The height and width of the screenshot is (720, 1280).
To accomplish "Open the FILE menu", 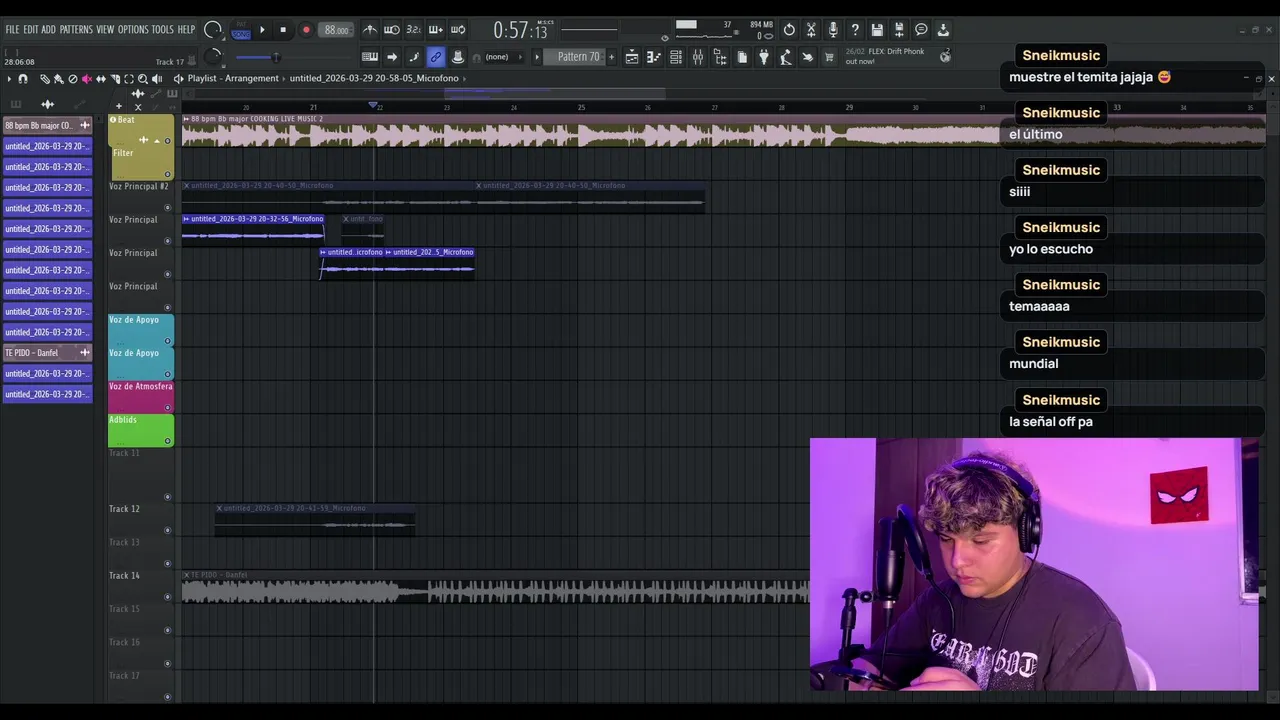I will 12,29.
